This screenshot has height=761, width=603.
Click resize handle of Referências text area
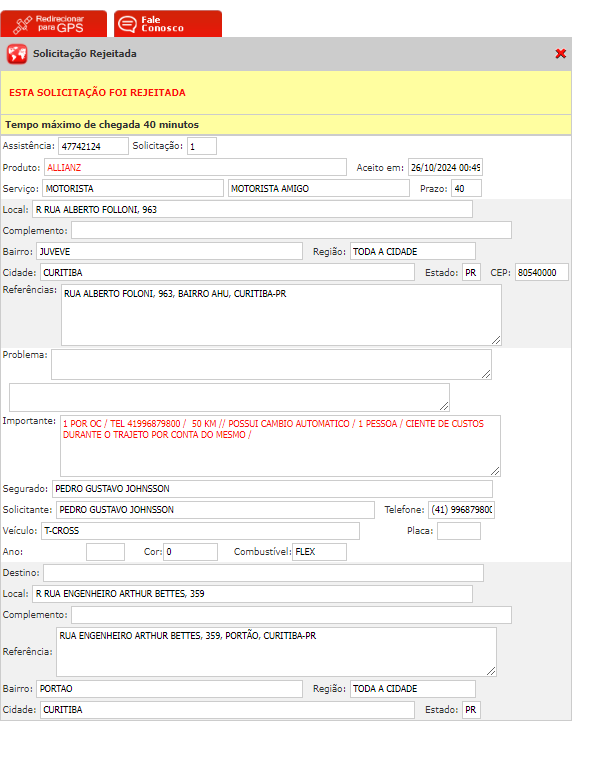pyautogui.click(x=496, y=340)
